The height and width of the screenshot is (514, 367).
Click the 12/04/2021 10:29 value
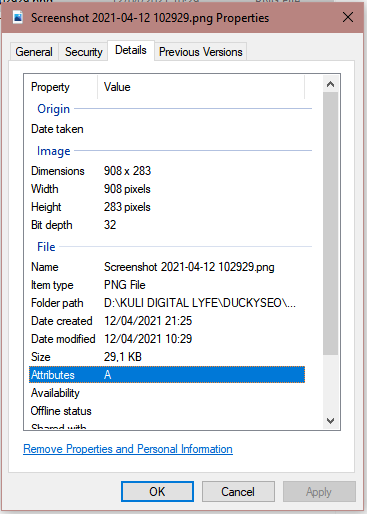point(148,339)
